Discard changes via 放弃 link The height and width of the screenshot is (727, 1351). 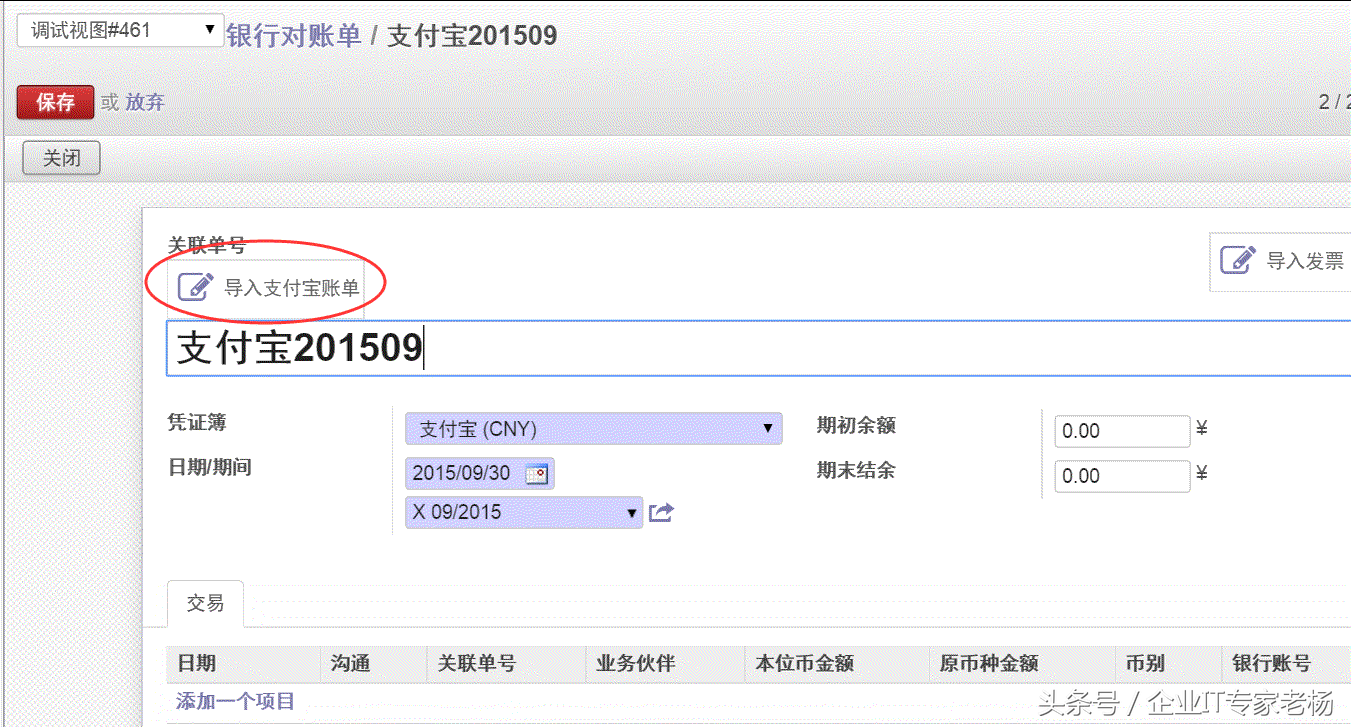coord(145,102)
